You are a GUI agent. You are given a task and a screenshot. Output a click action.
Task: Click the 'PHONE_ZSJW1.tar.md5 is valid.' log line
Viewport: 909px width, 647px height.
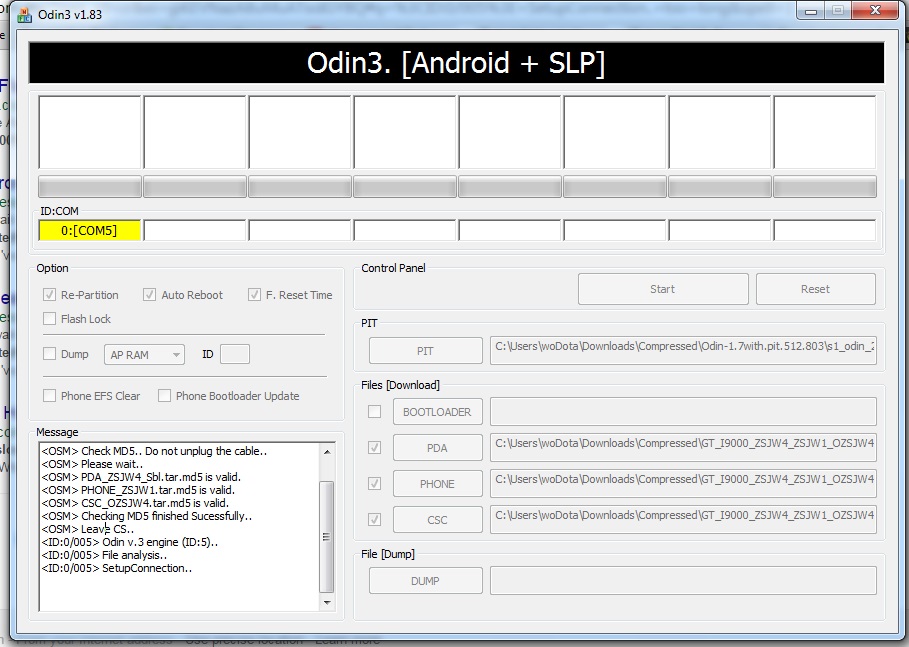(138, 490)
